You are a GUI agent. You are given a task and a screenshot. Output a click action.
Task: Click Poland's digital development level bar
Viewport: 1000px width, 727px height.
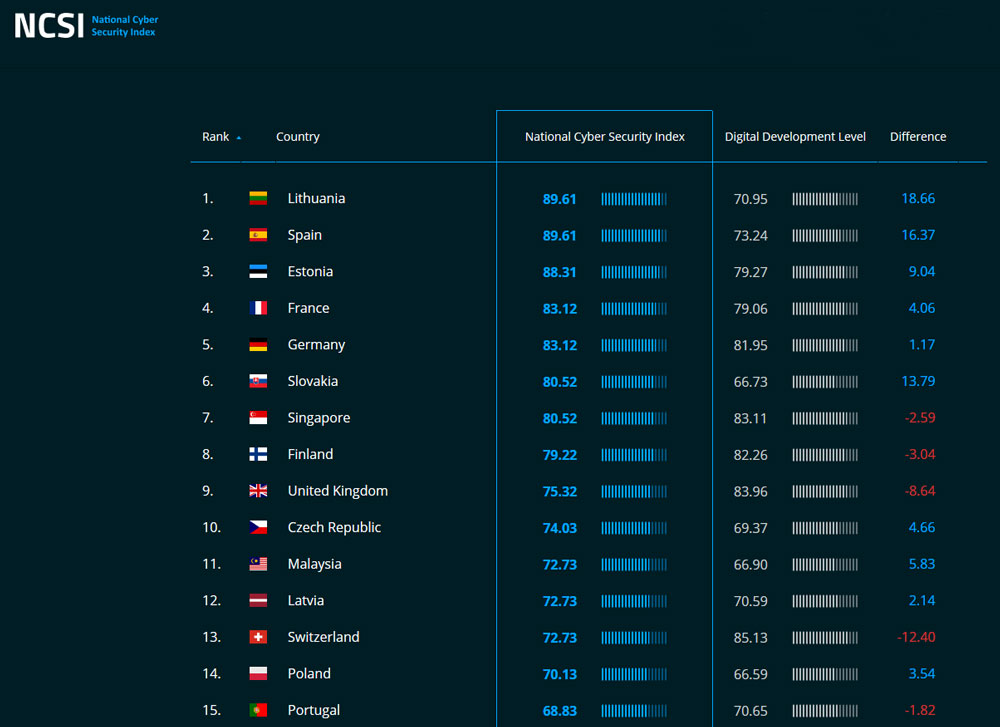tap(825, 674)
